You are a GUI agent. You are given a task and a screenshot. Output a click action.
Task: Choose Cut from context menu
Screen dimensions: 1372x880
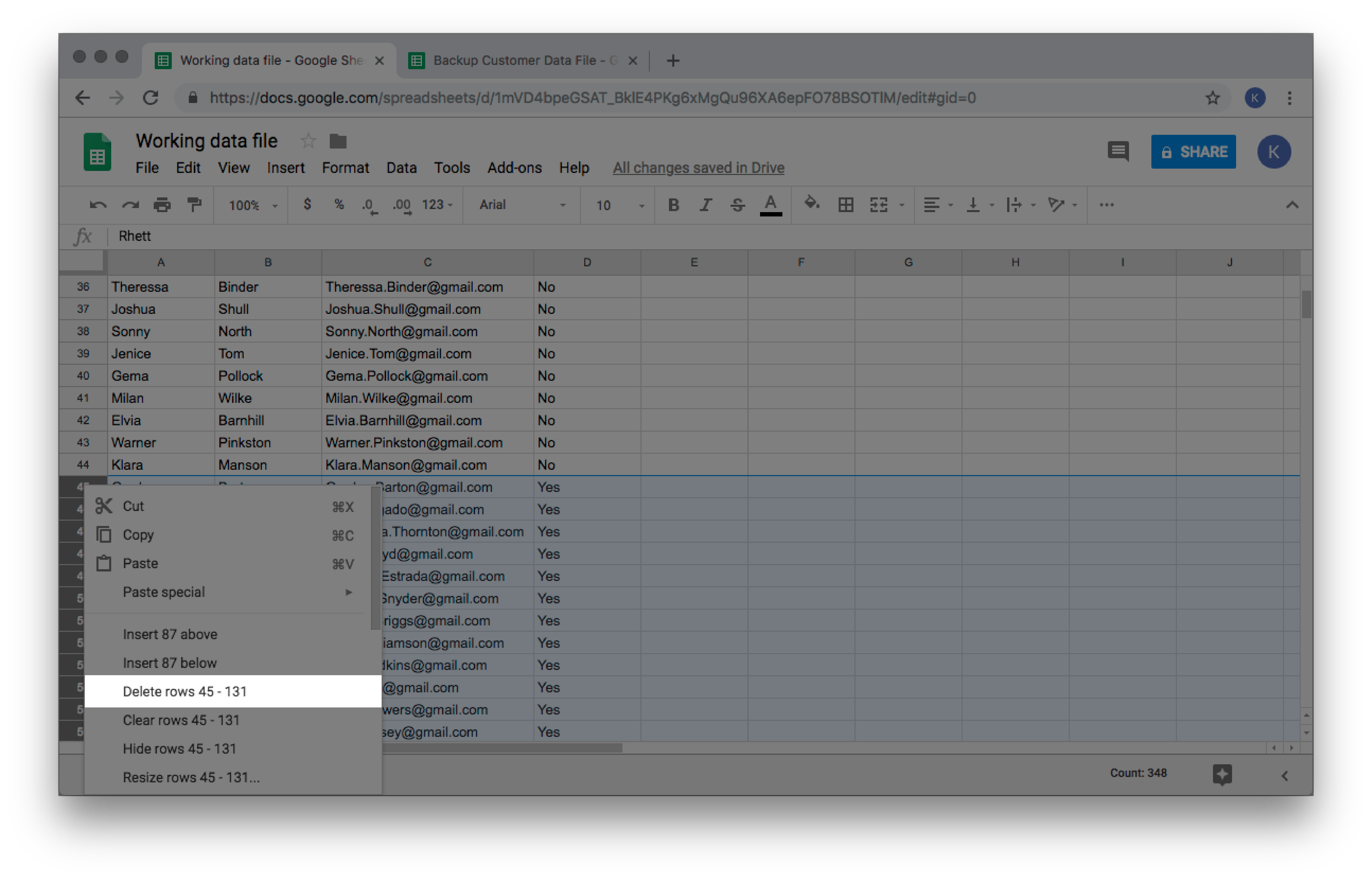click(x=228, y=506)
